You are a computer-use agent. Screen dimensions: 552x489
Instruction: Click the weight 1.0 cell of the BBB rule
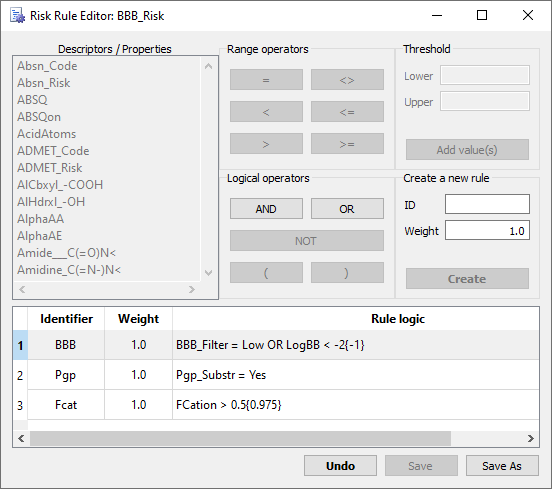tap(138, 345)
